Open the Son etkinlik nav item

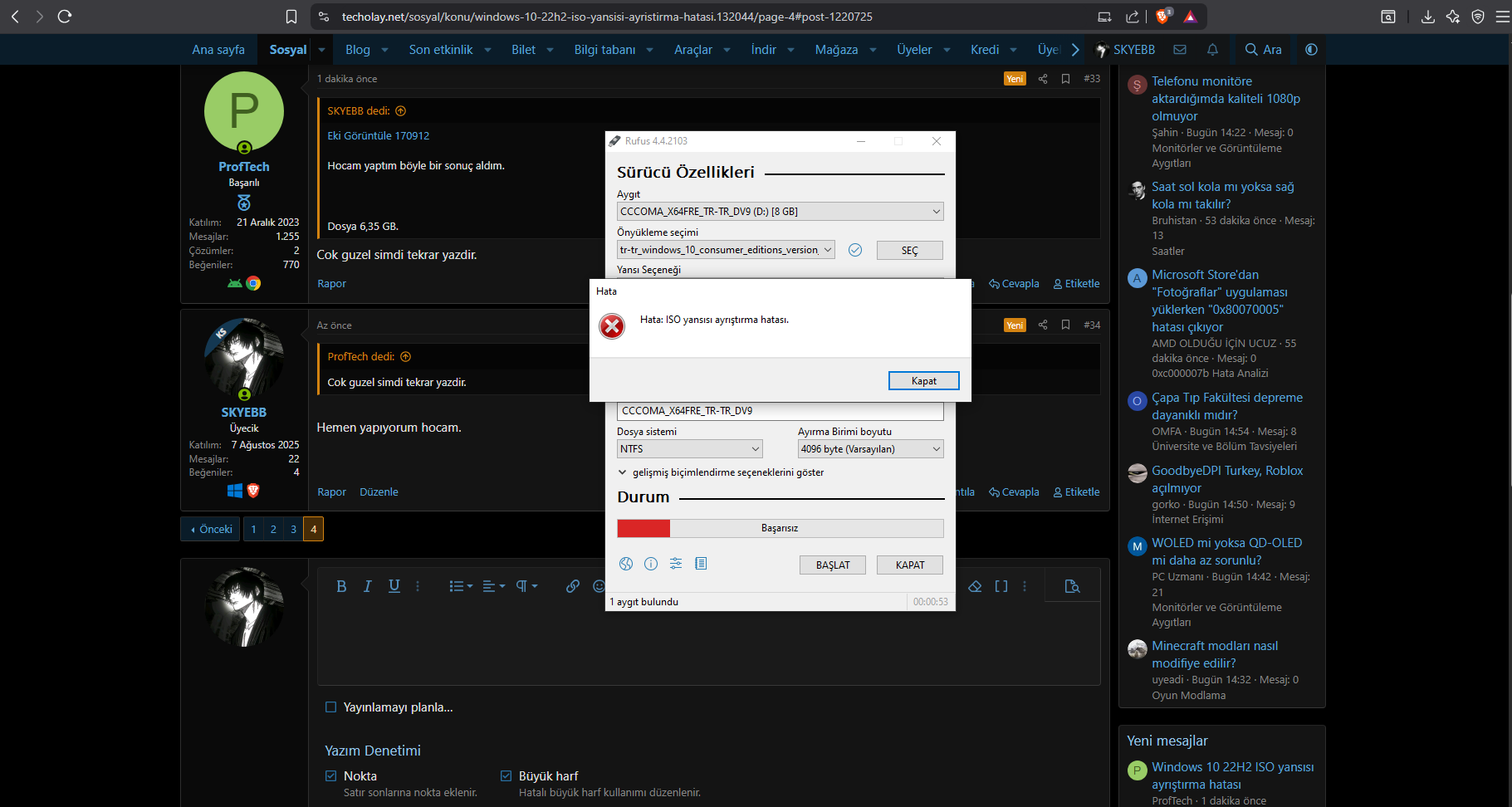(441, 50)
